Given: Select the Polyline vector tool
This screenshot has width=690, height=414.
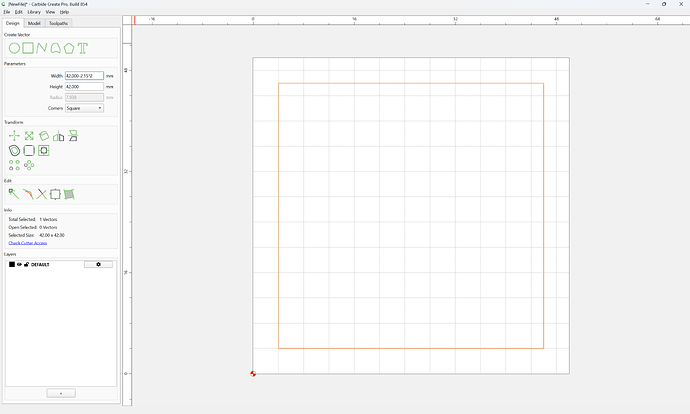Looking at the screenshot, I should [x=42, y=48].
